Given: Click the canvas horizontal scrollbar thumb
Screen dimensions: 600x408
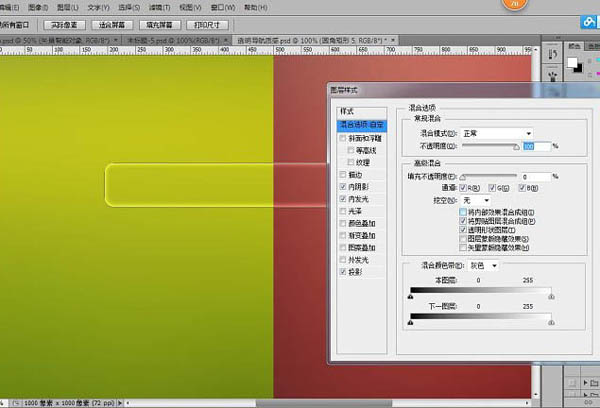Looking at the screenshot, I should [x=324, y=403].
